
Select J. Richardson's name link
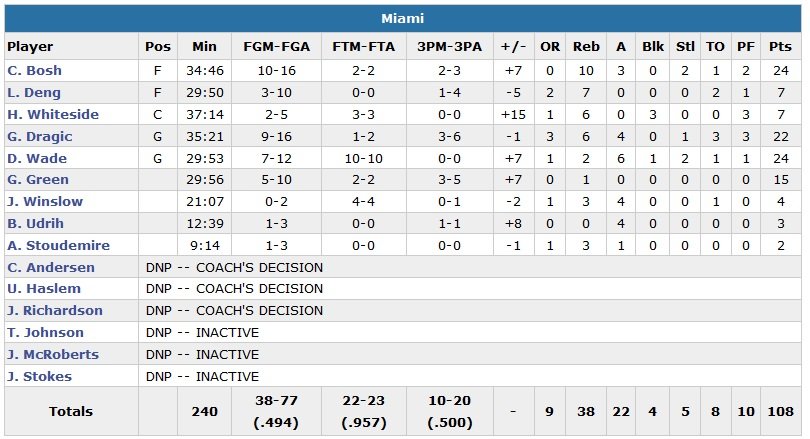pyautogui.click(x=55, y=311)
